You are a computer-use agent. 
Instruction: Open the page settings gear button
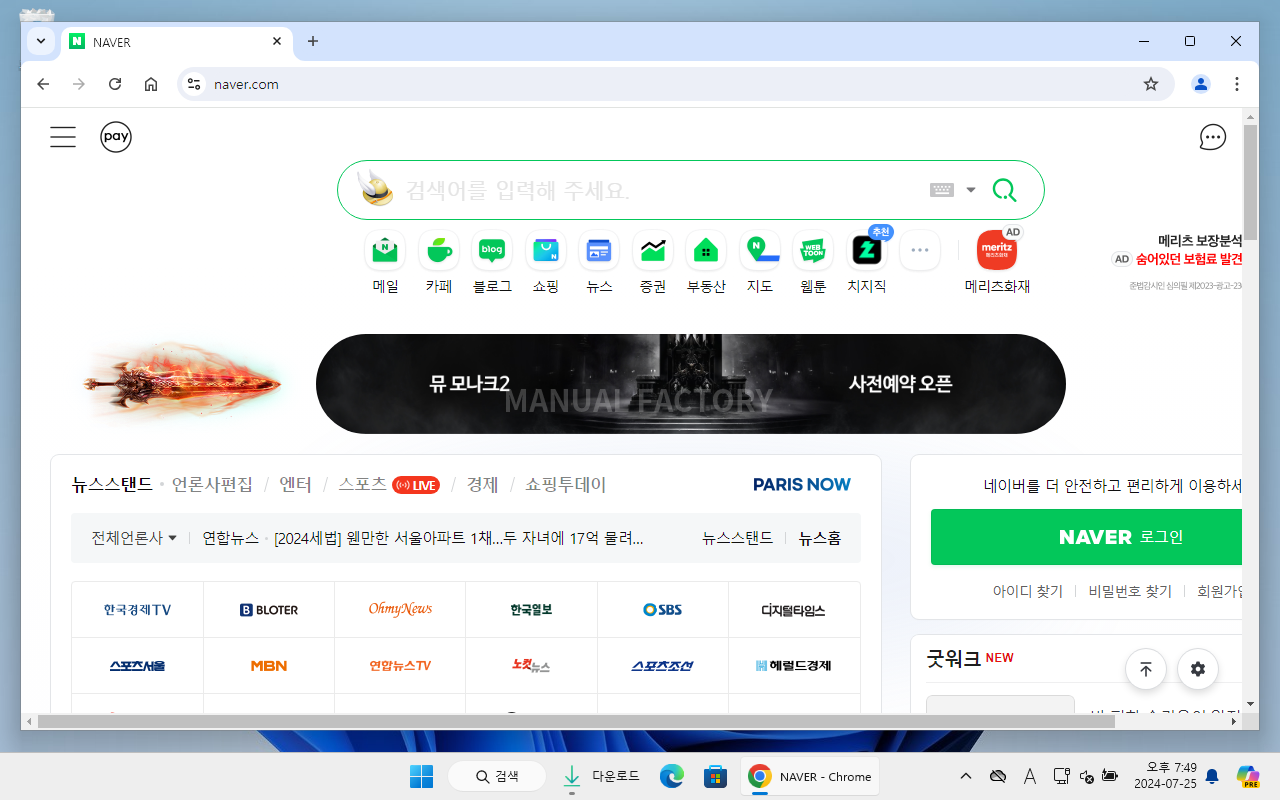point(1198,669)
